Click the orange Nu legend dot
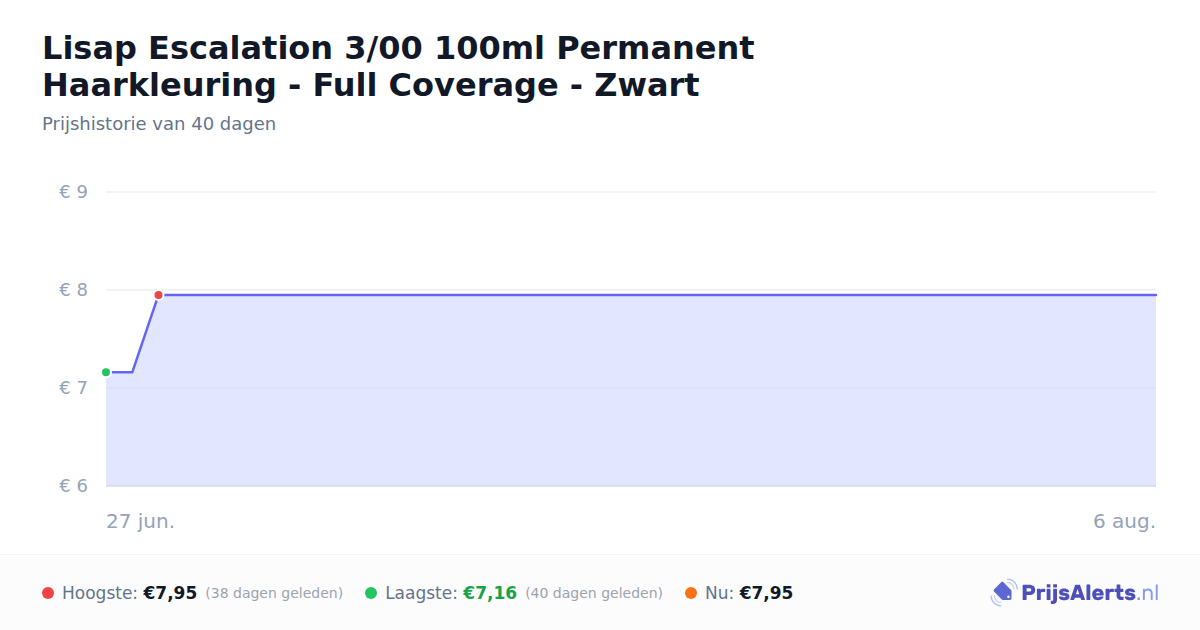This screenshot has width=1200, height=630. [691, 593]
